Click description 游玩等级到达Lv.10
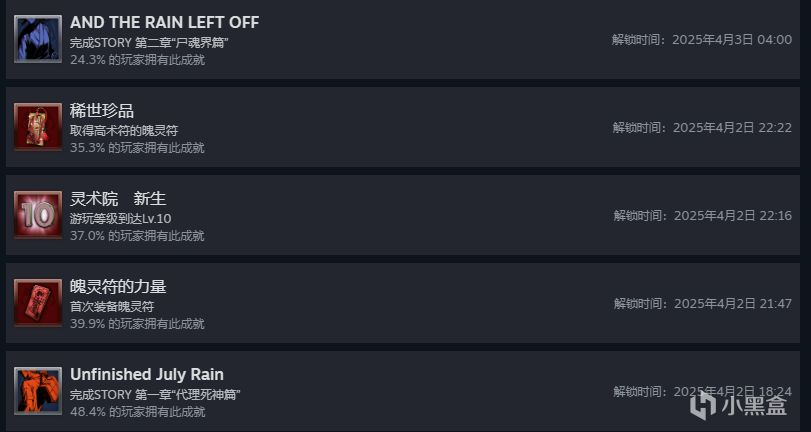The width and height of the screenshot is (811, 432). point(121,218)
